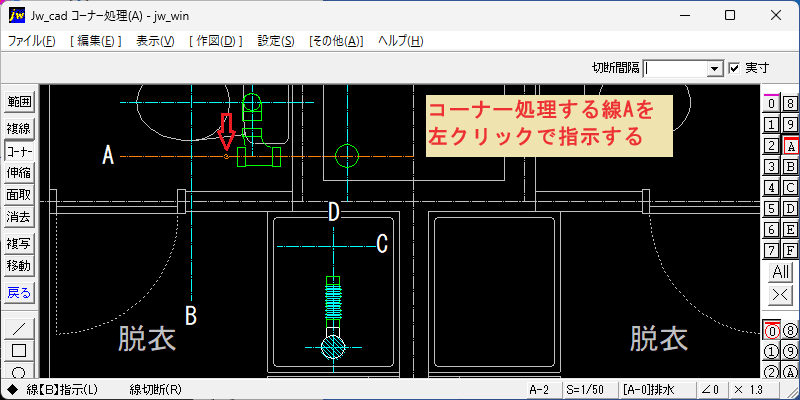
Task: Toggle layer group 0 square button
Action: [771, 103]
